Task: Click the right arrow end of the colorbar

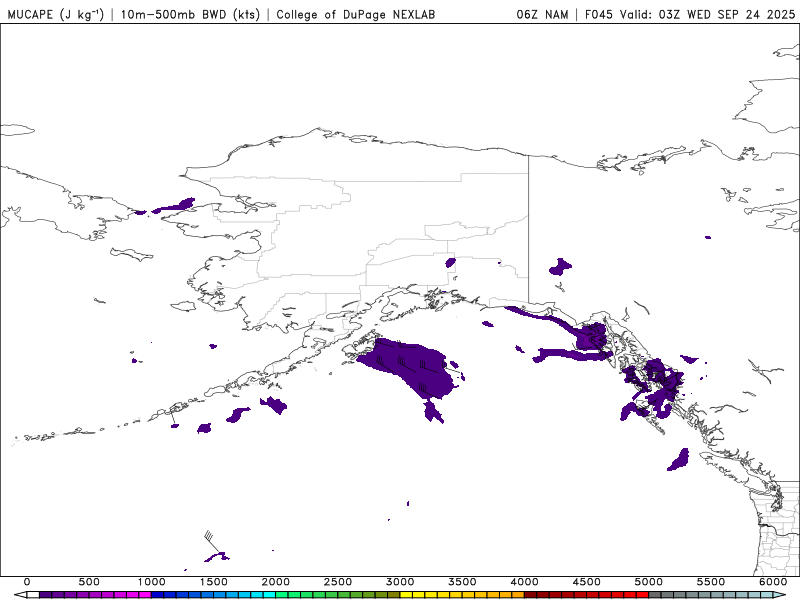Action: tap(780, 595)
